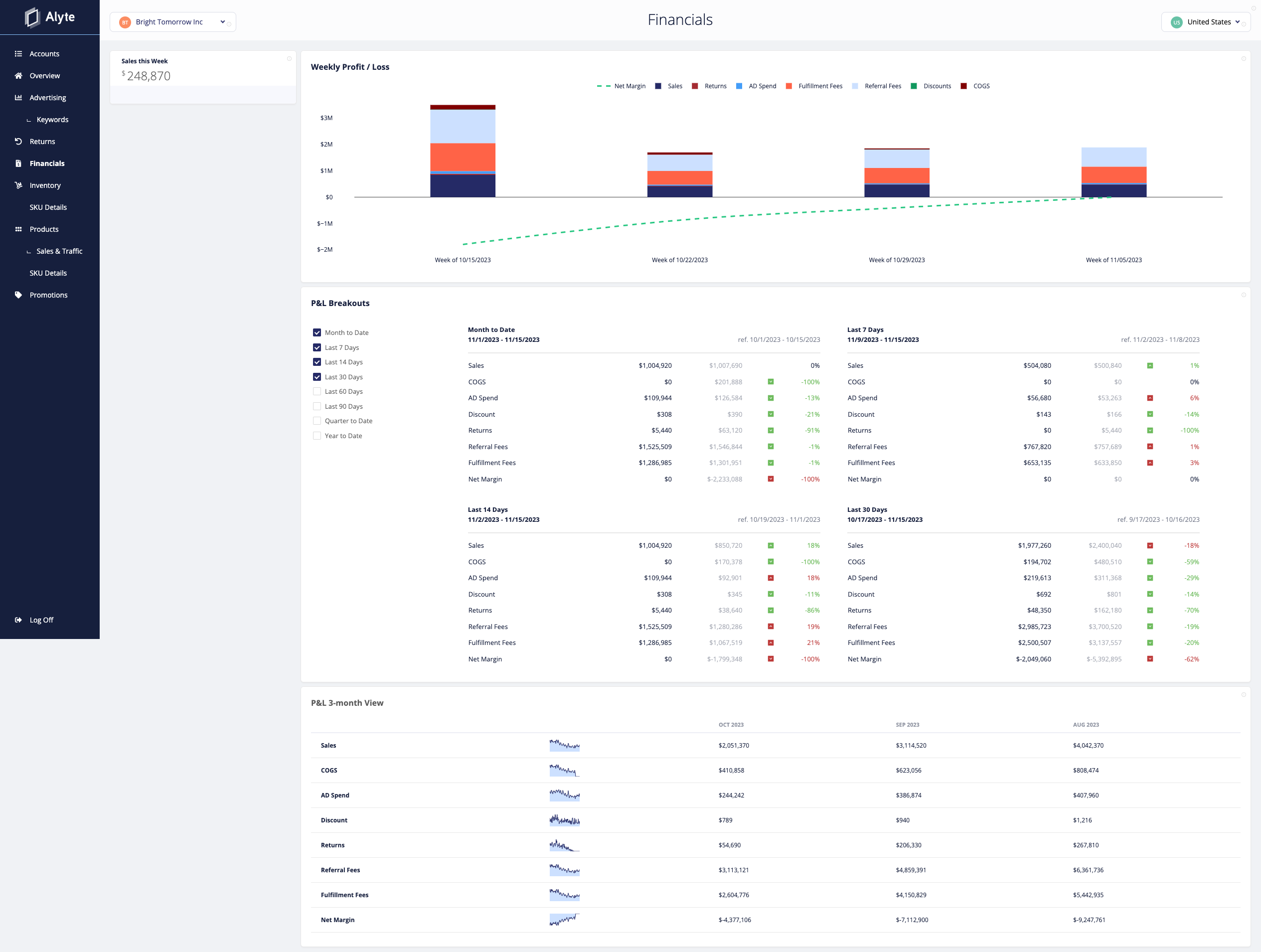Image resolution: width=1261 pixels, height=952 pixels.
Task: Click the Overview home icon
Action: [x=18, y=76]
